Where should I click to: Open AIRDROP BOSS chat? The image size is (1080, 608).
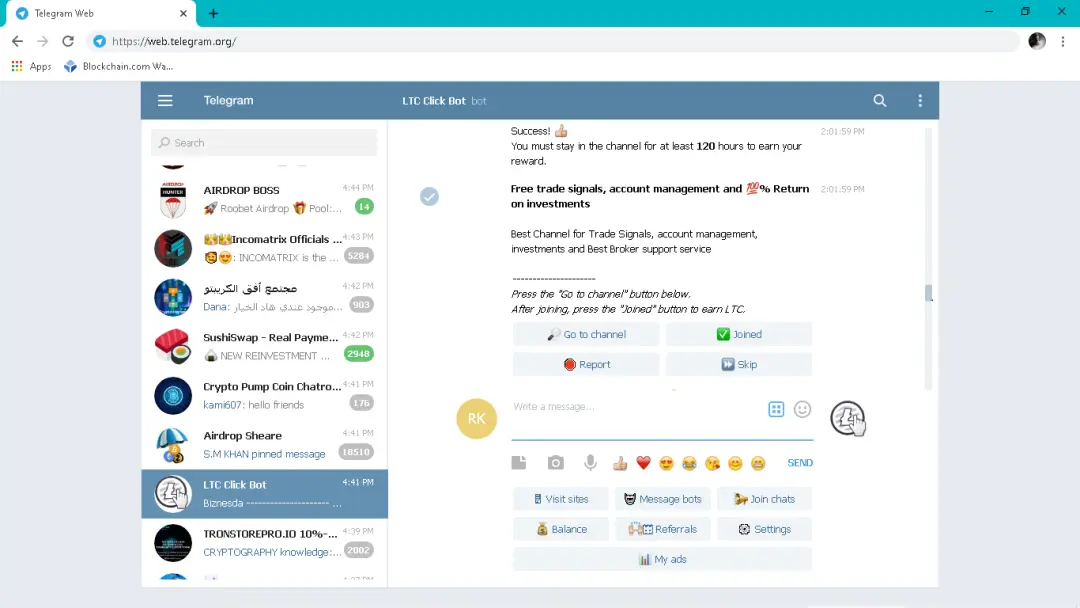tap(264, 199)
